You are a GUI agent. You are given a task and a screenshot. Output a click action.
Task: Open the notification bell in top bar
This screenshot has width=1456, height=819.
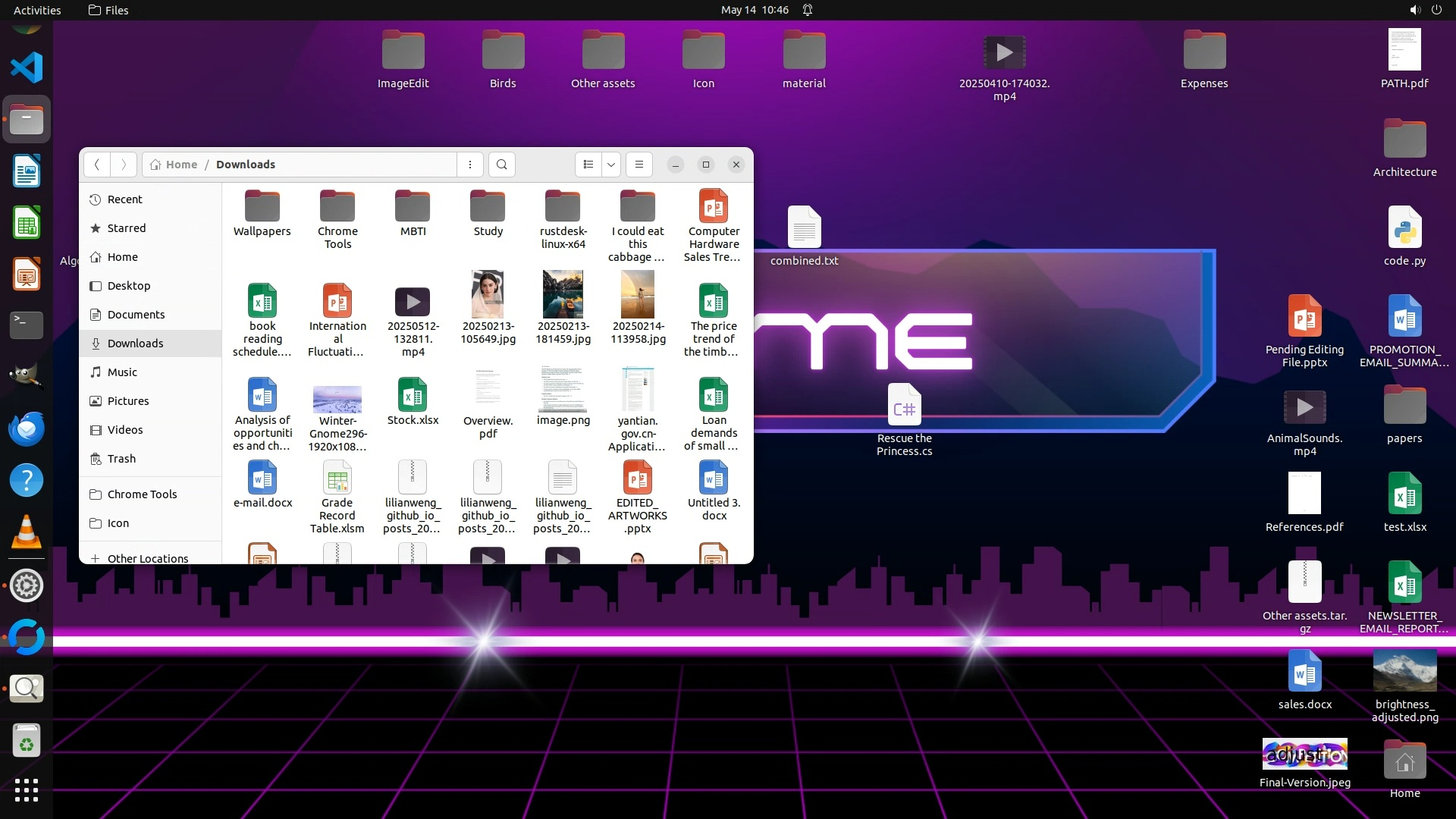808,10
